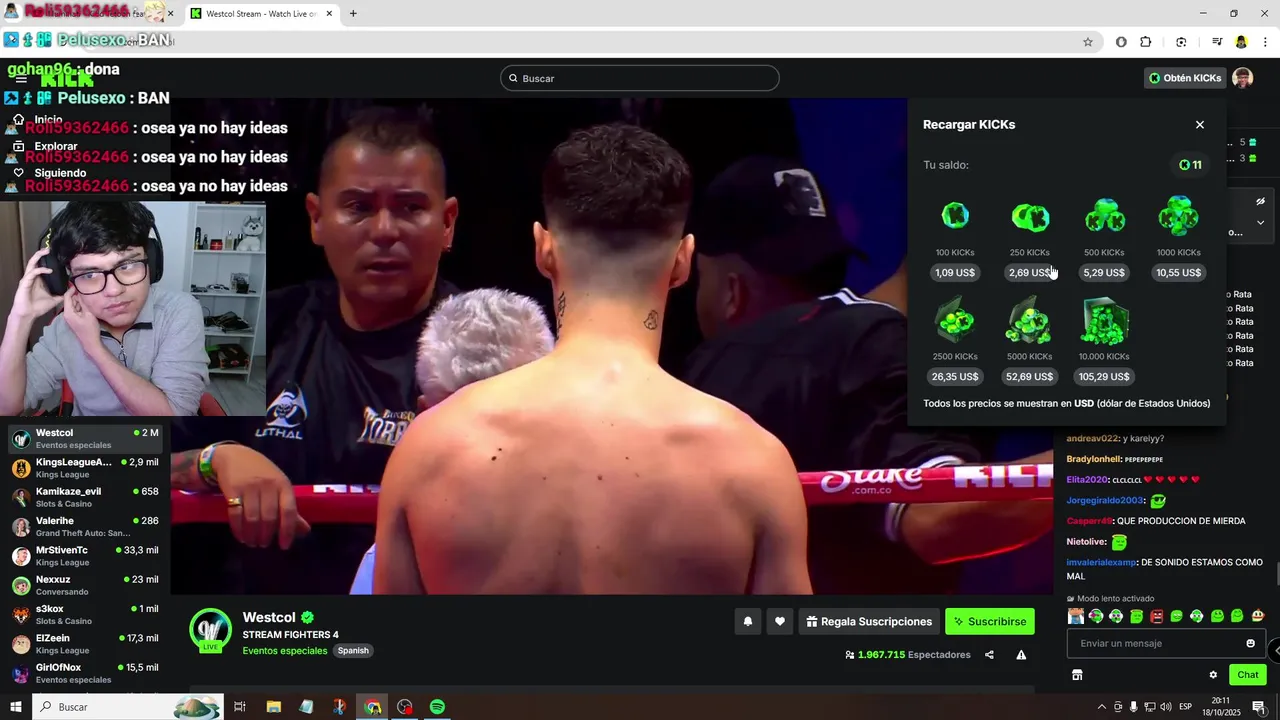The image size is (1280, 720).
Task: Open the Westcol channel avatar
Action: click(x=211, y=630)
